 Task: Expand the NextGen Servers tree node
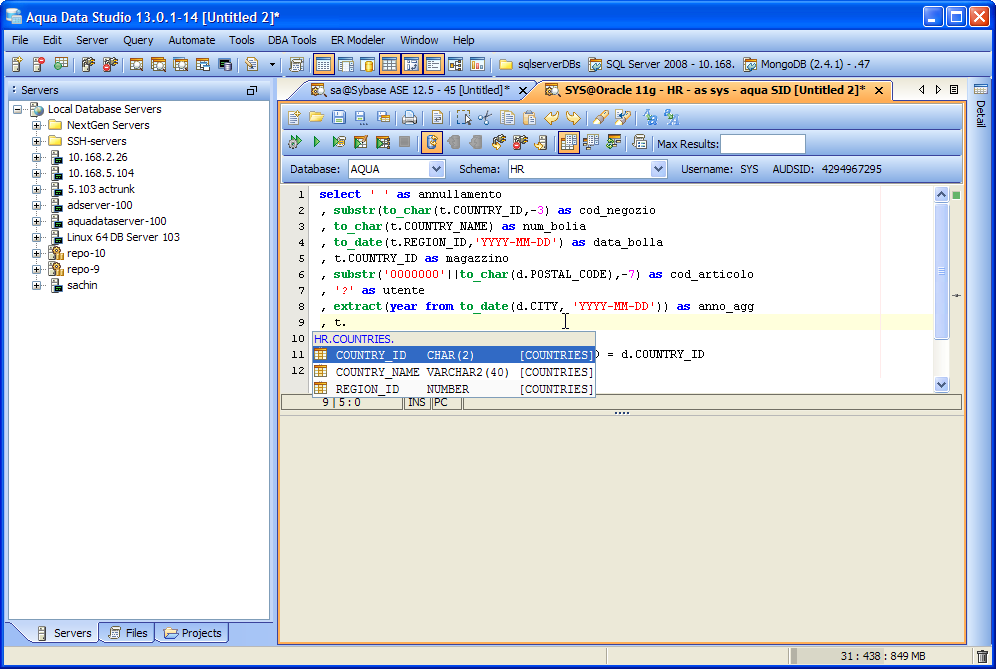(x=37, y=125)
